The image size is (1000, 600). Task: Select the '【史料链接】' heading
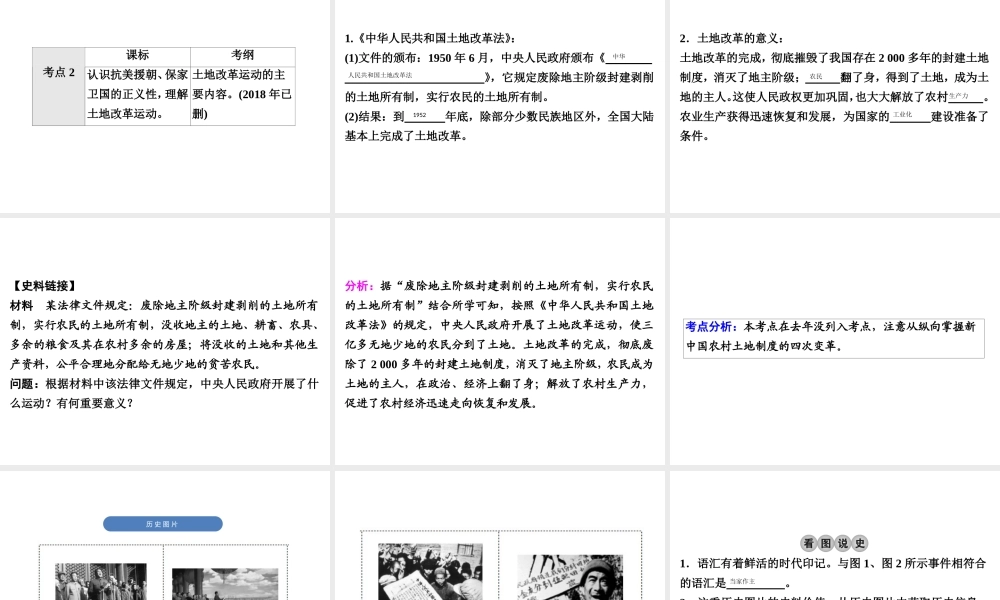click(44, 286)
